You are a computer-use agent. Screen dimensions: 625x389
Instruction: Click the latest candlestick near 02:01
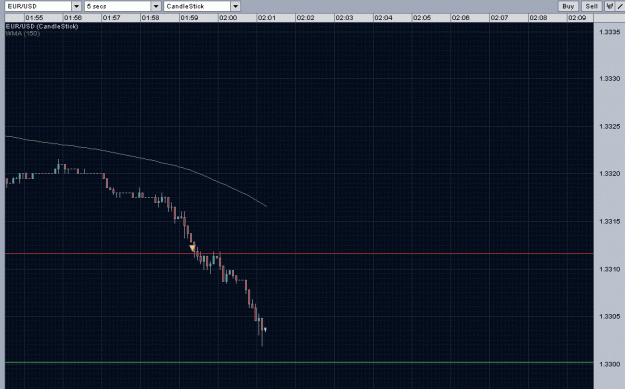(265, 329)
